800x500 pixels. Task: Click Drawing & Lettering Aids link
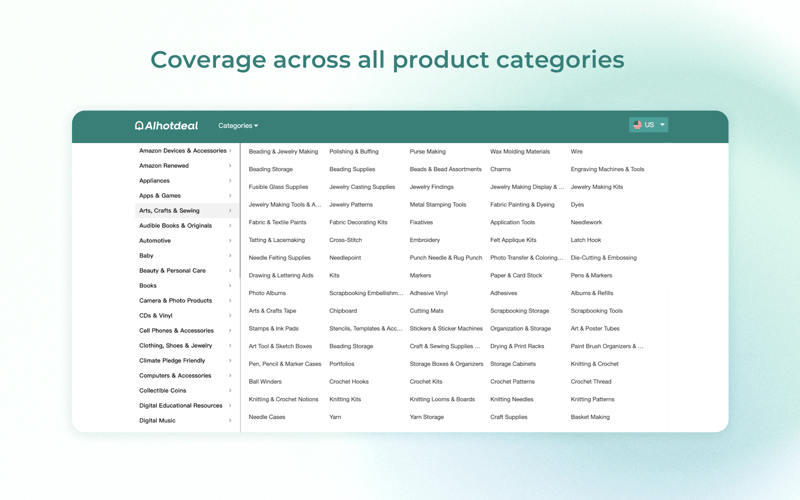coord(281,276)
